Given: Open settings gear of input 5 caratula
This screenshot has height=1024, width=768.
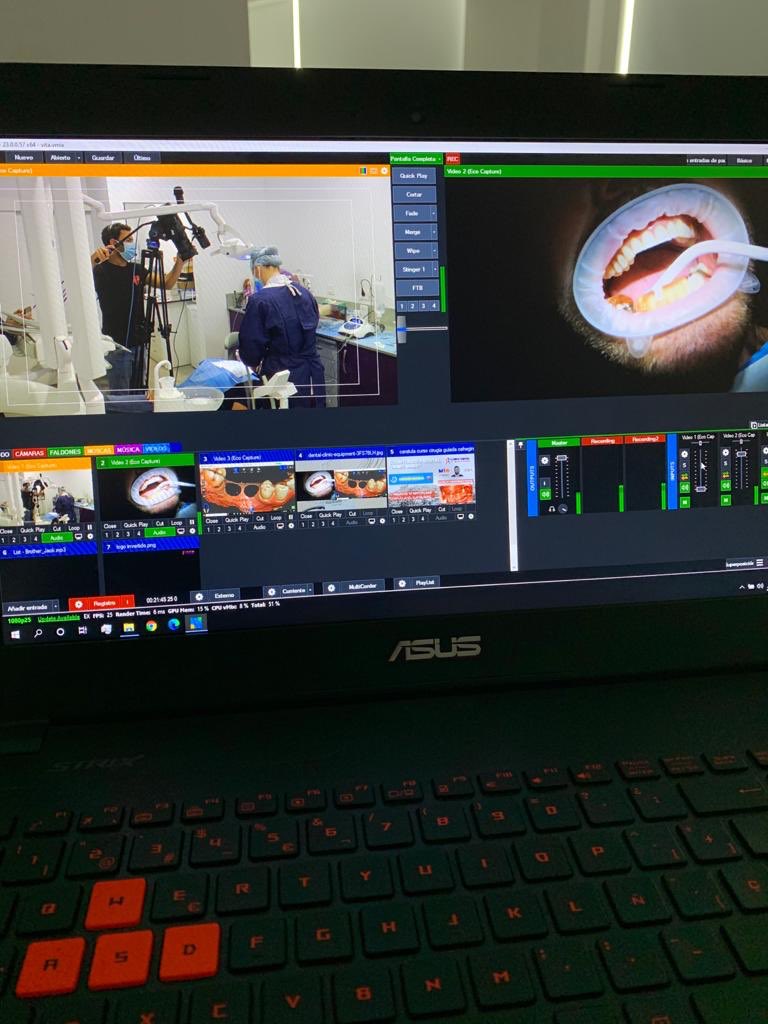Looking at the screenshot, I should (x=472, y=516).
